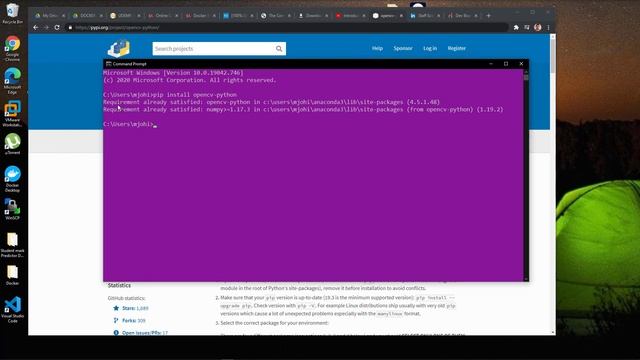Open the Stars statistics link
The width and height of the screenshot is (640, 360).
(x=135, y=308)
